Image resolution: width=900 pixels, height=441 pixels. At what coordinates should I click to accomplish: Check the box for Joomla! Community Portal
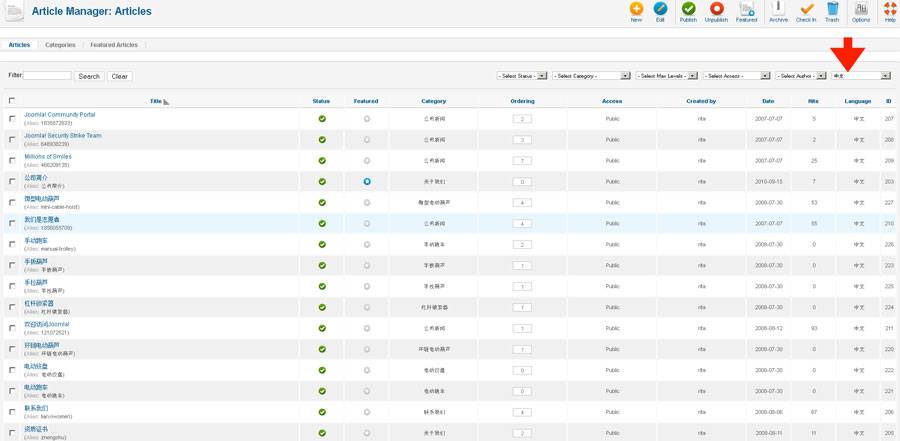[12, 118]
